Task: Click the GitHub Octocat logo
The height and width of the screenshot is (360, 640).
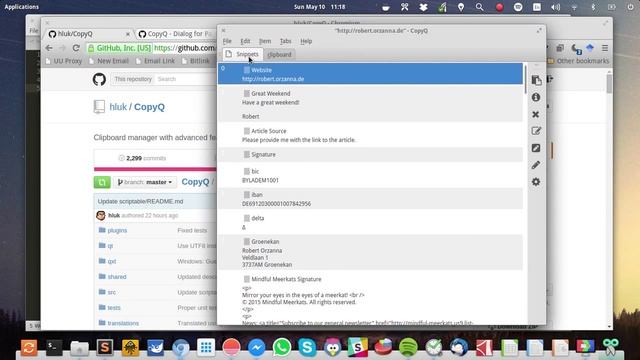Action: [x=99, y=79]
